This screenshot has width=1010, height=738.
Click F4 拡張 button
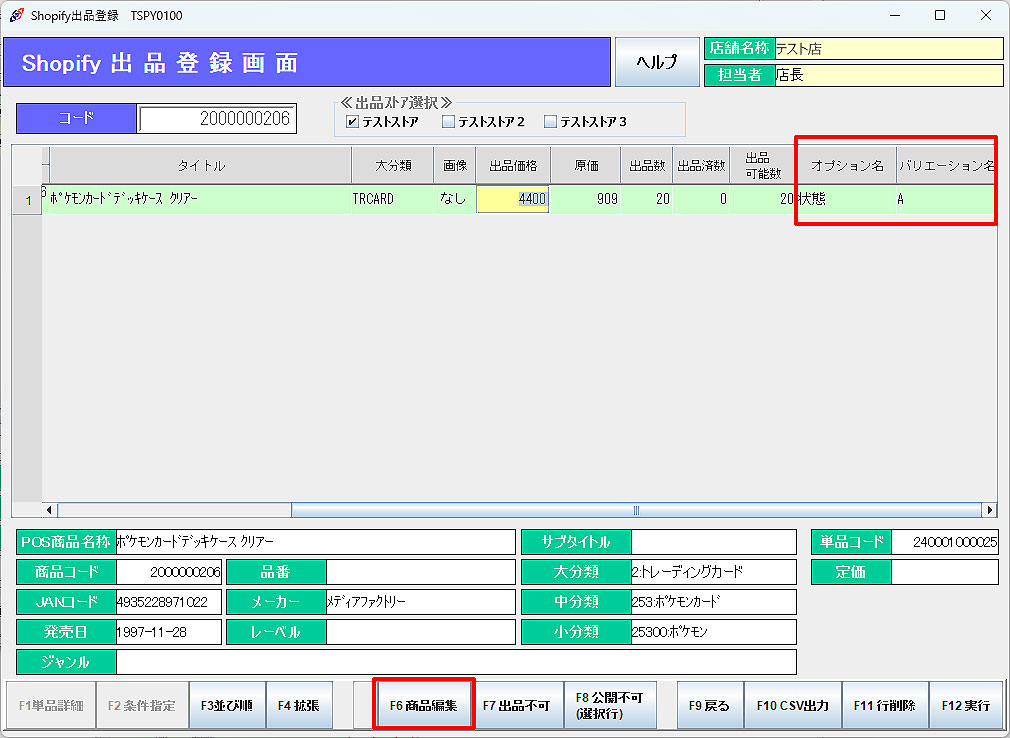coord(298,705)
